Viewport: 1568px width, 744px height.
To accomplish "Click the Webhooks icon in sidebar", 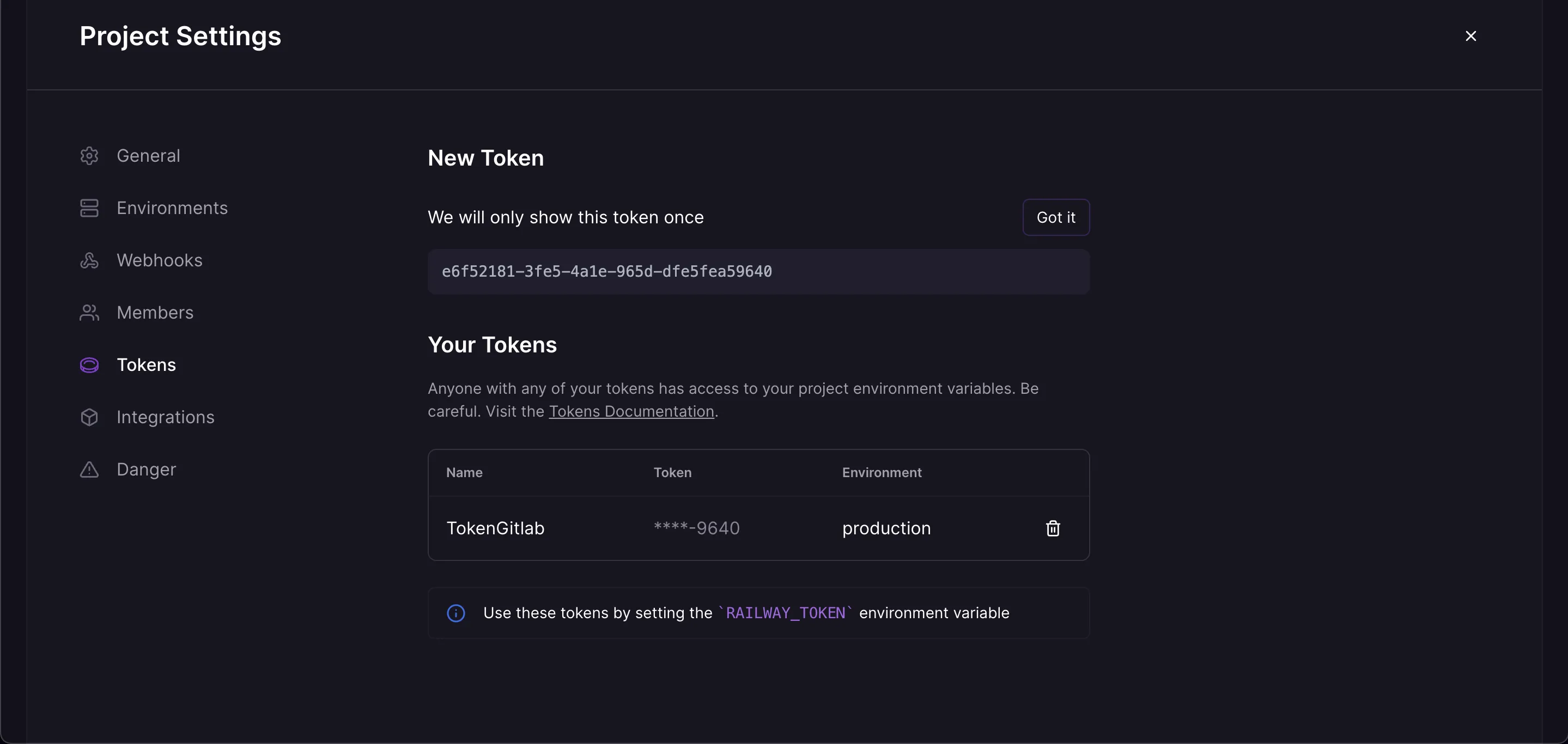I will click(89, 260).
